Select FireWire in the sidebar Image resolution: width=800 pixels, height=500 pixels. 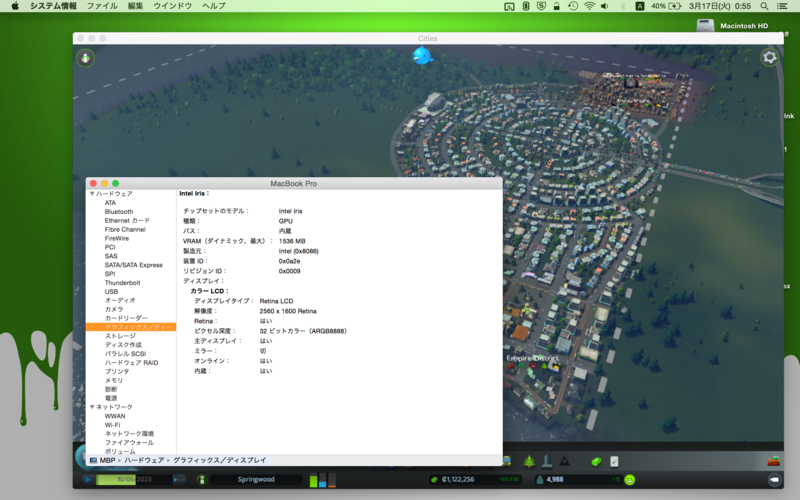[117, 238]
